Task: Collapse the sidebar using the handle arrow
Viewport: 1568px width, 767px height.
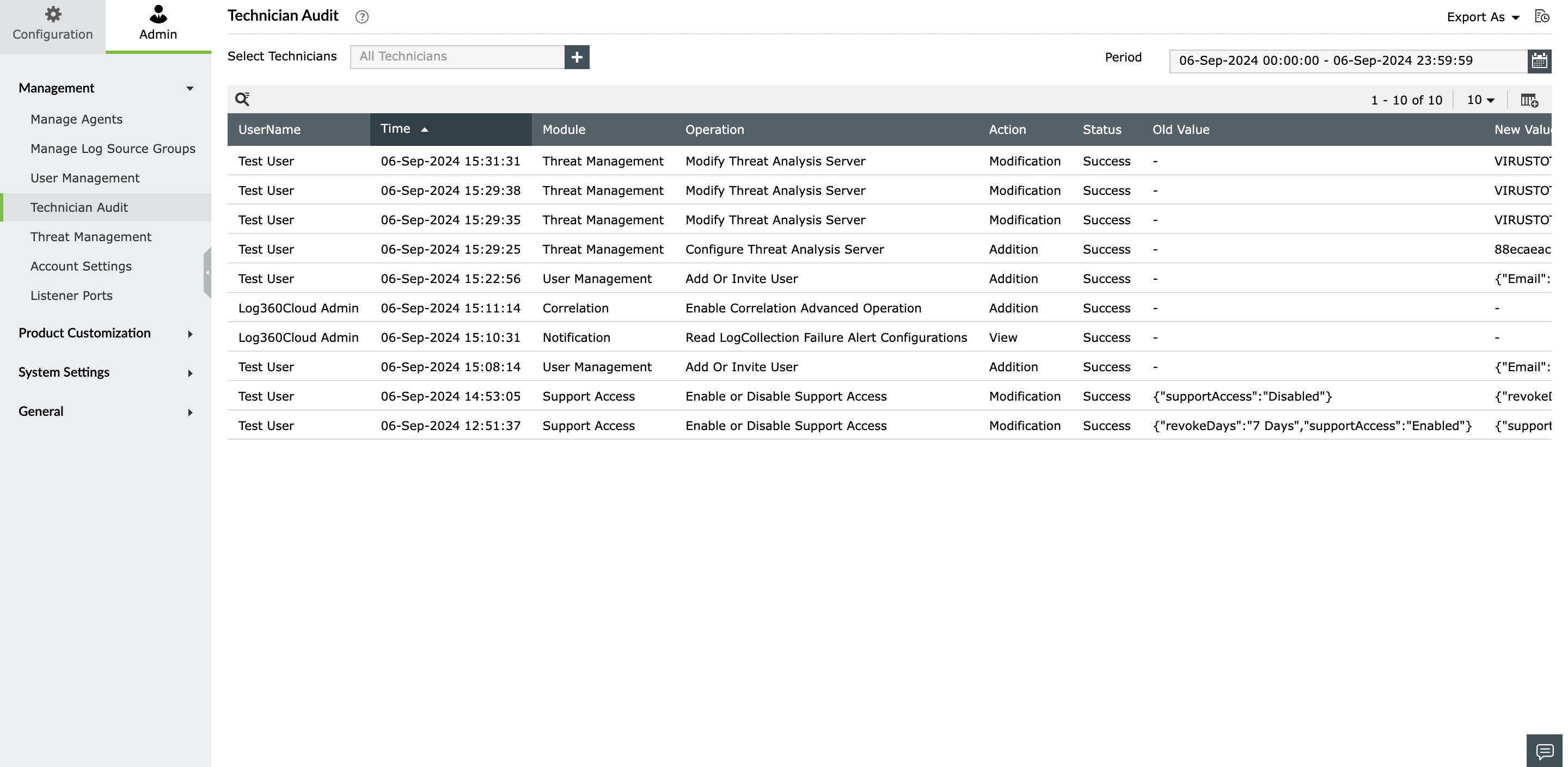Action: 207,273
